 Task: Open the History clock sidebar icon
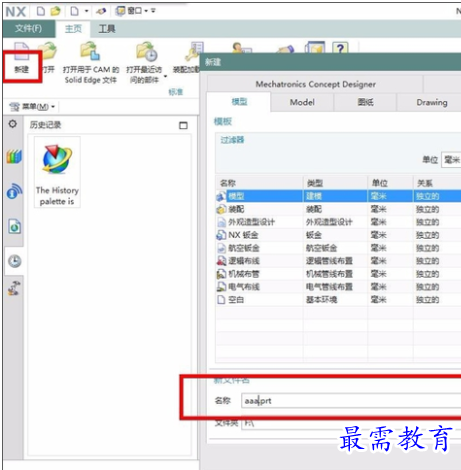click(14, 261)
